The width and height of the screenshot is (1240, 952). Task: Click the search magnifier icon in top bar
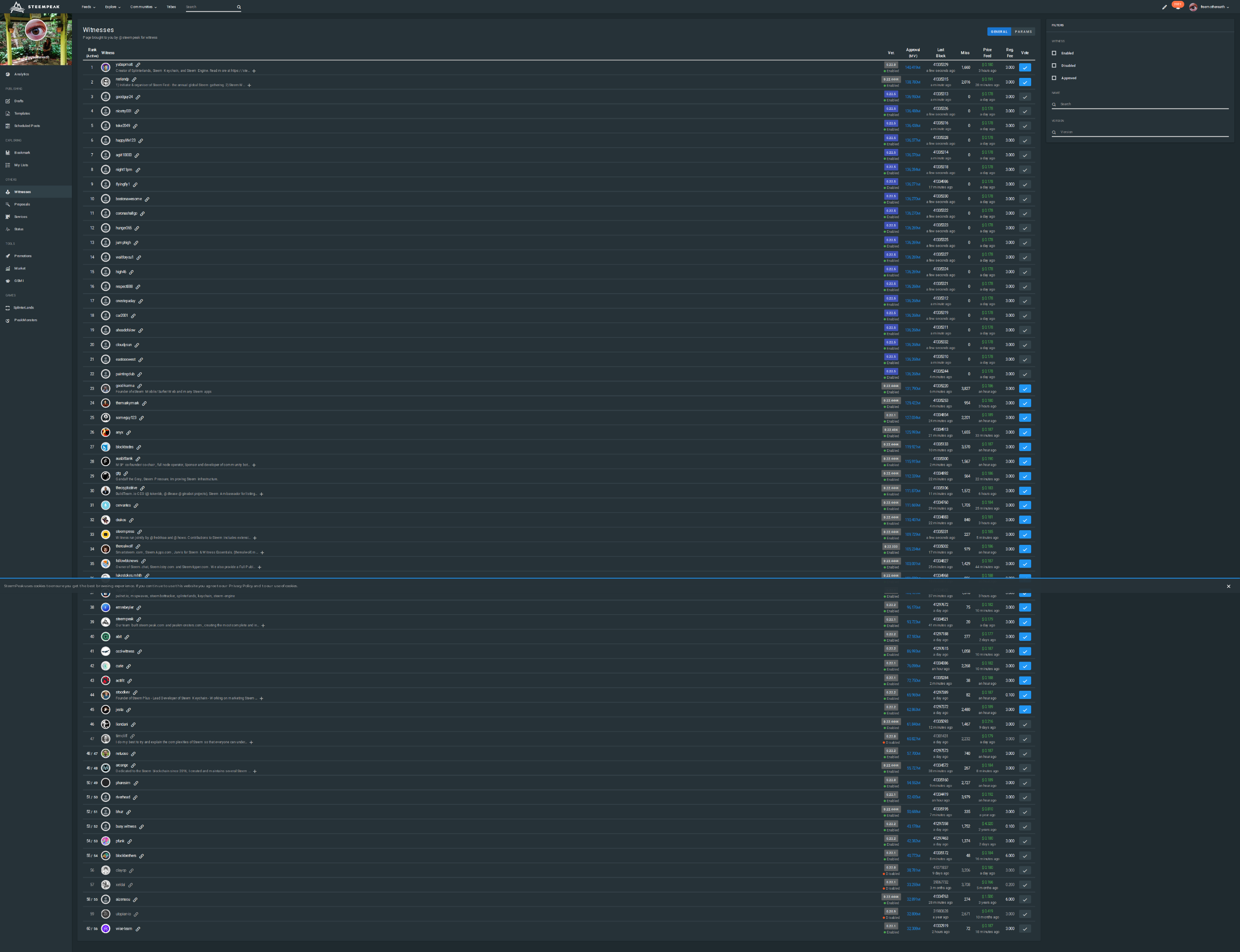pos(239,7)
